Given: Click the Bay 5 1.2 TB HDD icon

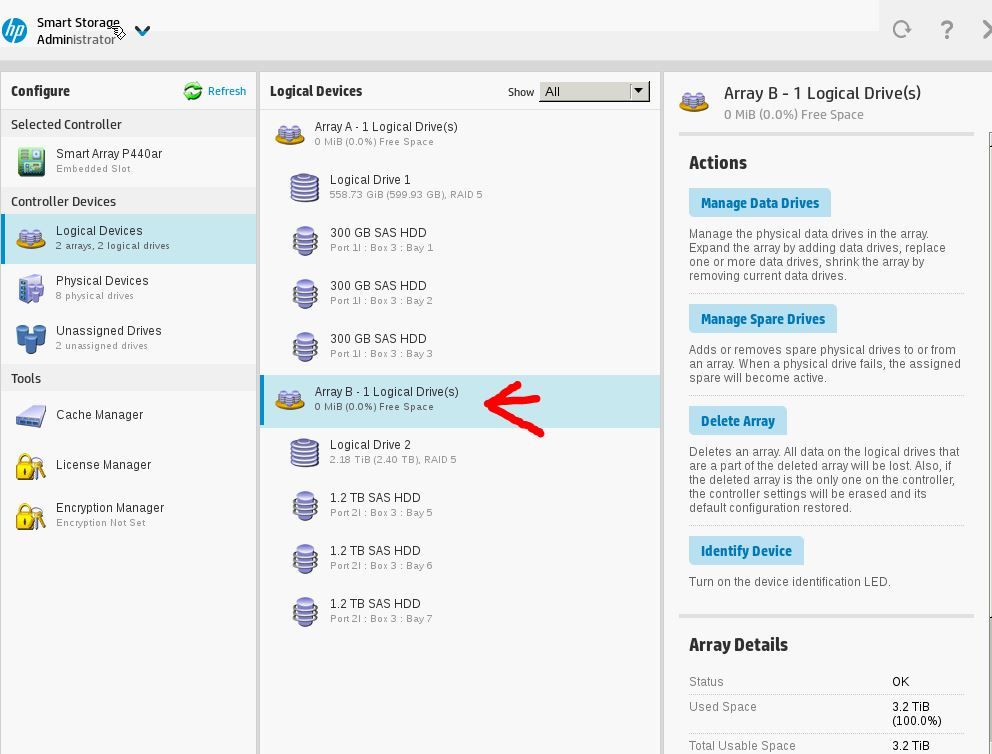Looking at the screenshot, I should pyautogui.click(x=305, y=506).
